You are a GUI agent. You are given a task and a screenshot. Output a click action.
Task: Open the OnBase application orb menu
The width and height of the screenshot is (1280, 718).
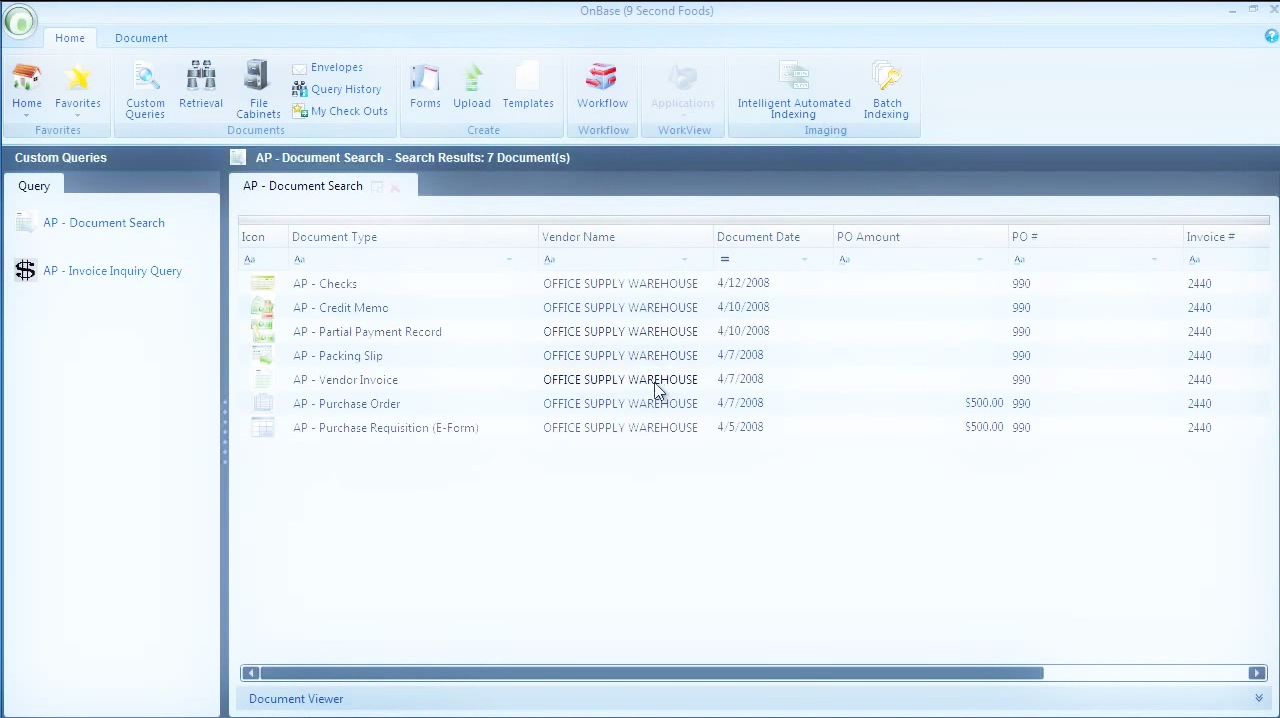coord(19,21)
